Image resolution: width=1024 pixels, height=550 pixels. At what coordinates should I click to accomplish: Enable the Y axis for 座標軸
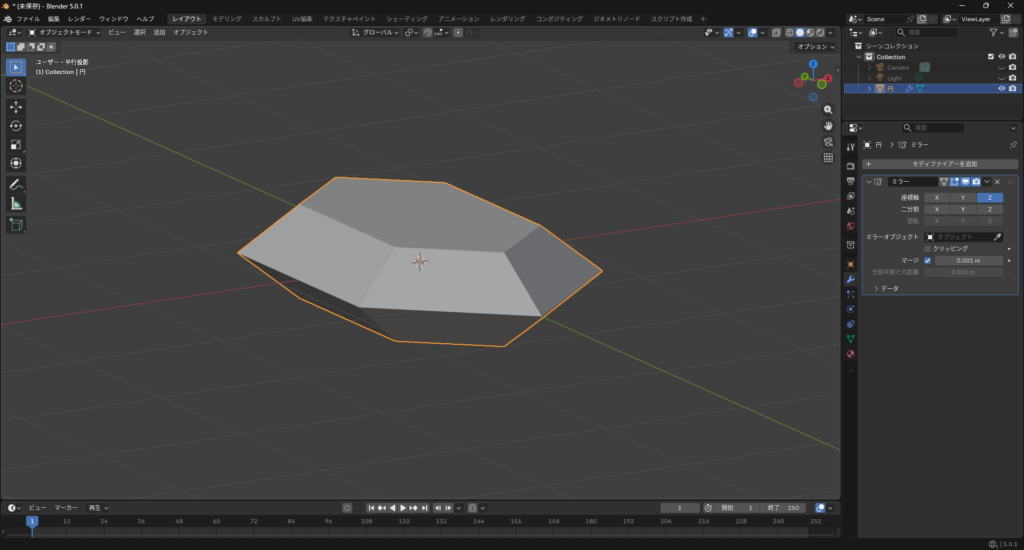962,198
